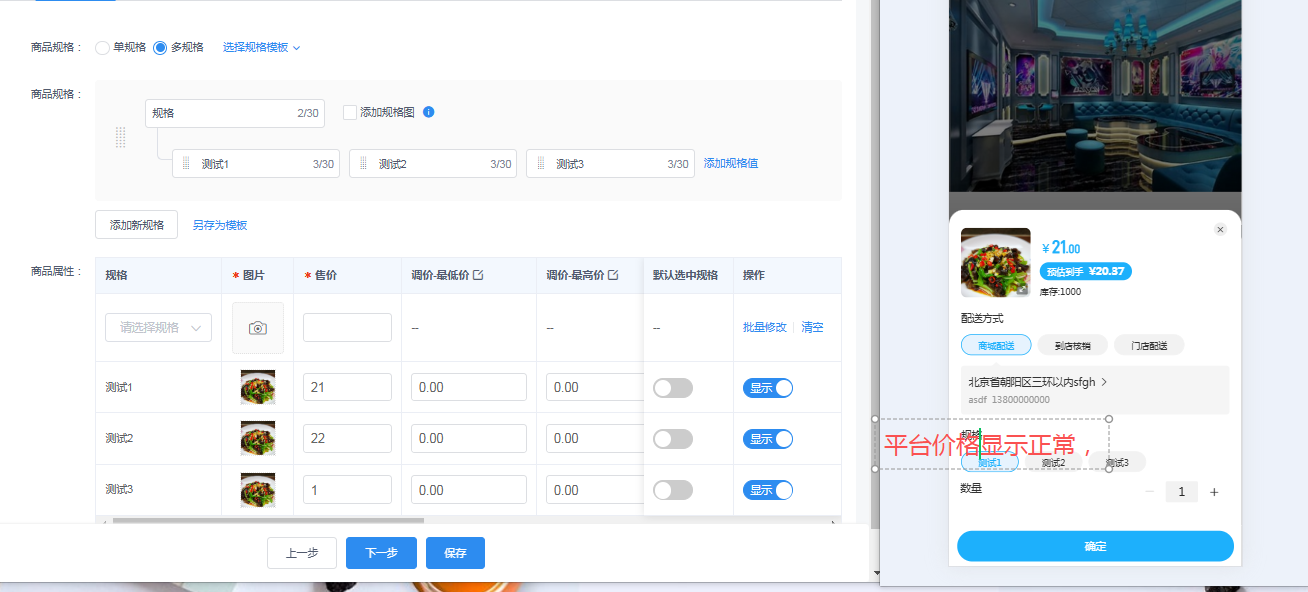Click the 添加规格值 link
The height and width of the screenshot is (592, 1308).
[x=731, y=163]
